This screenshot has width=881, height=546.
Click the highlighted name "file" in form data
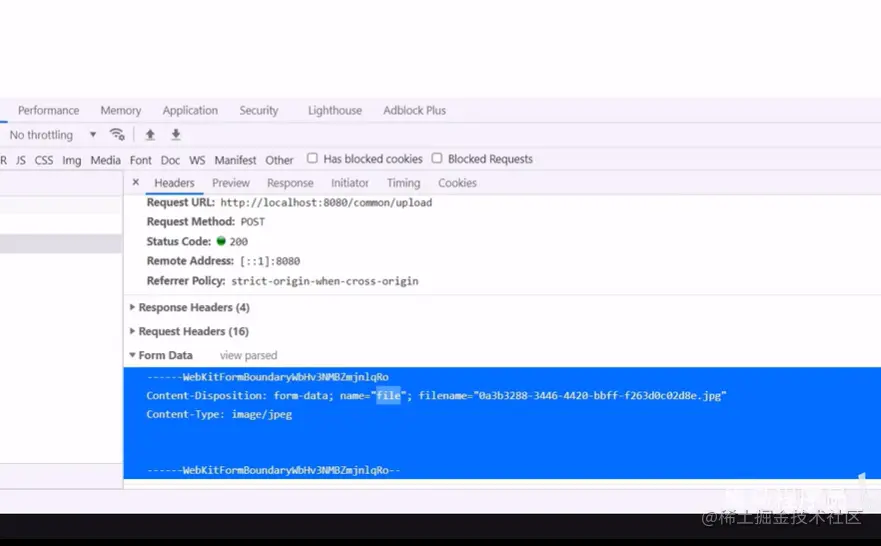click(x=388, y=395)
